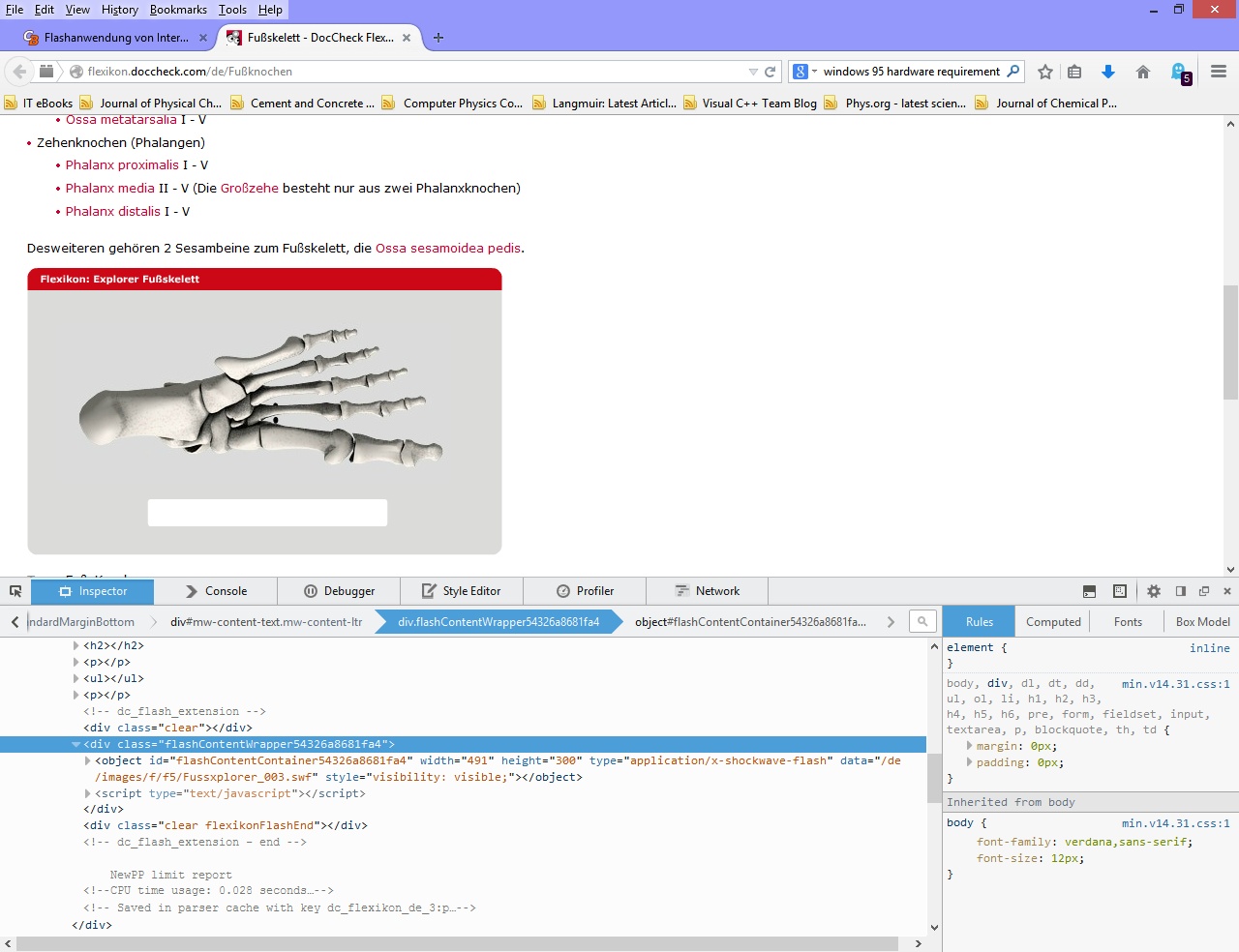Open the Tools menu

point(232,10)
